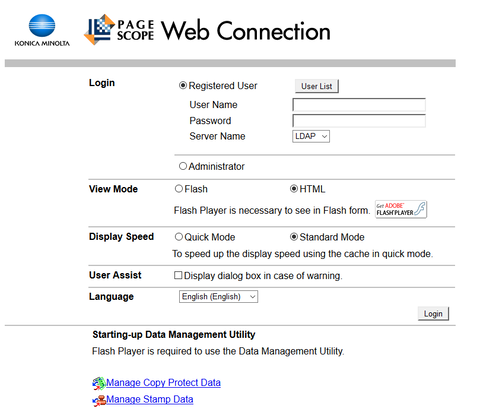Image resolution: width=480 pixels, height=418 pixels.
Task: Open the Server Name LDAP dropdown
Action: 311,136
